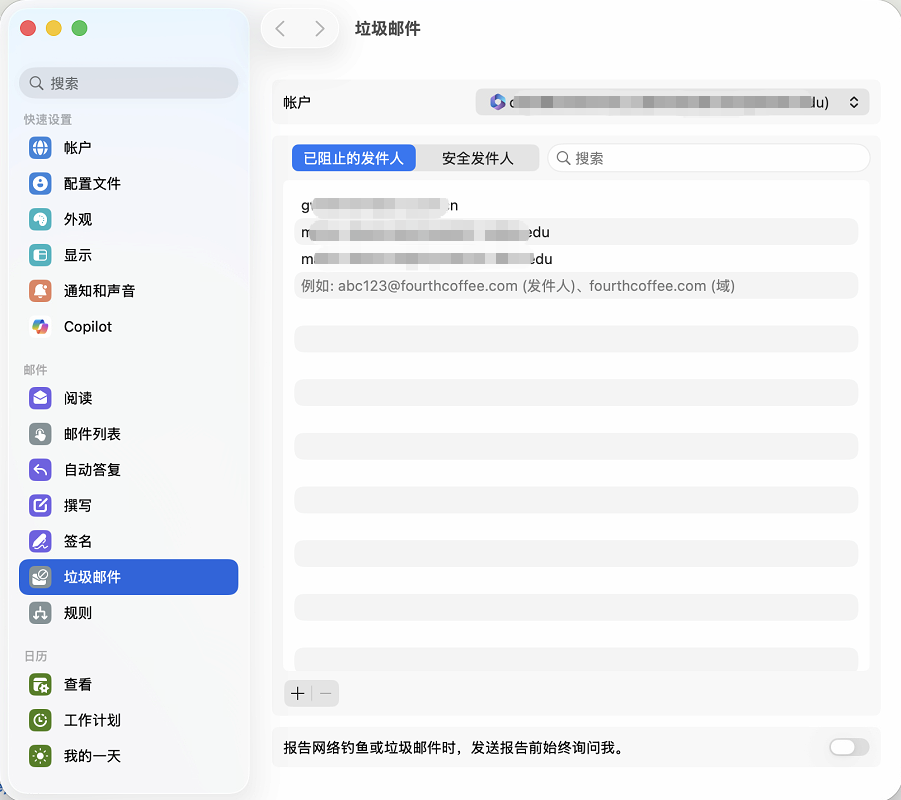Open Copilot settings
The width and height of the screenshot is (901, 800).
(87, 327)
